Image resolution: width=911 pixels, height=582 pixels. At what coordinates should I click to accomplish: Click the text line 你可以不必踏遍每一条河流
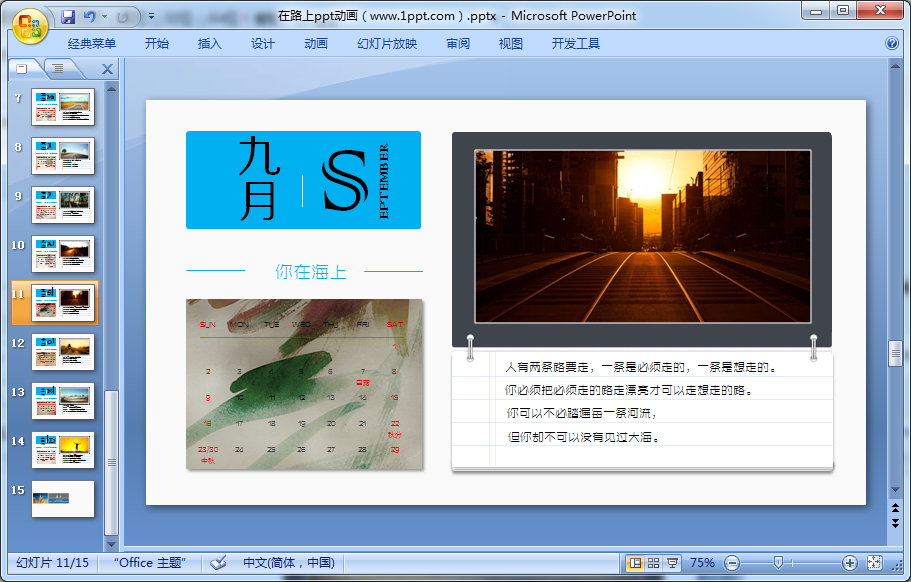tap(582, 413)
